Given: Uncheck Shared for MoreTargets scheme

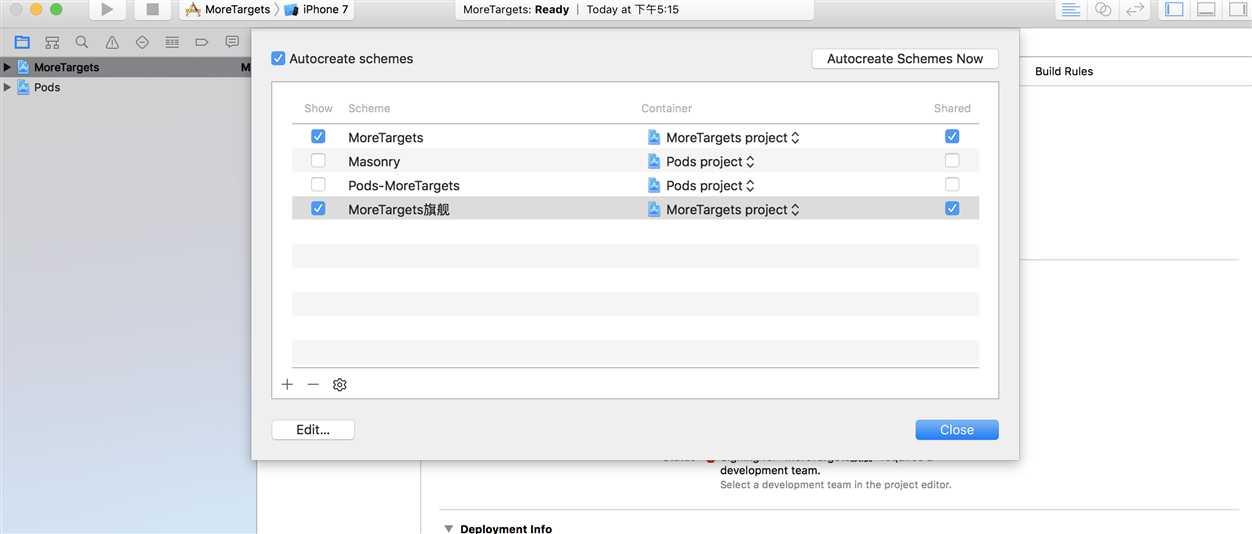Looking at the screenshot, I should click(x=952, y=136).
